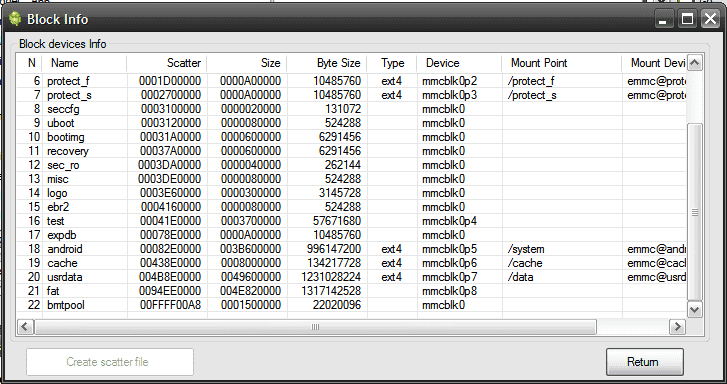The width and height of the screenshot is (727, 384).
Task: Click the horizontal scrollbar left arrow
Action: click(25, 326)
